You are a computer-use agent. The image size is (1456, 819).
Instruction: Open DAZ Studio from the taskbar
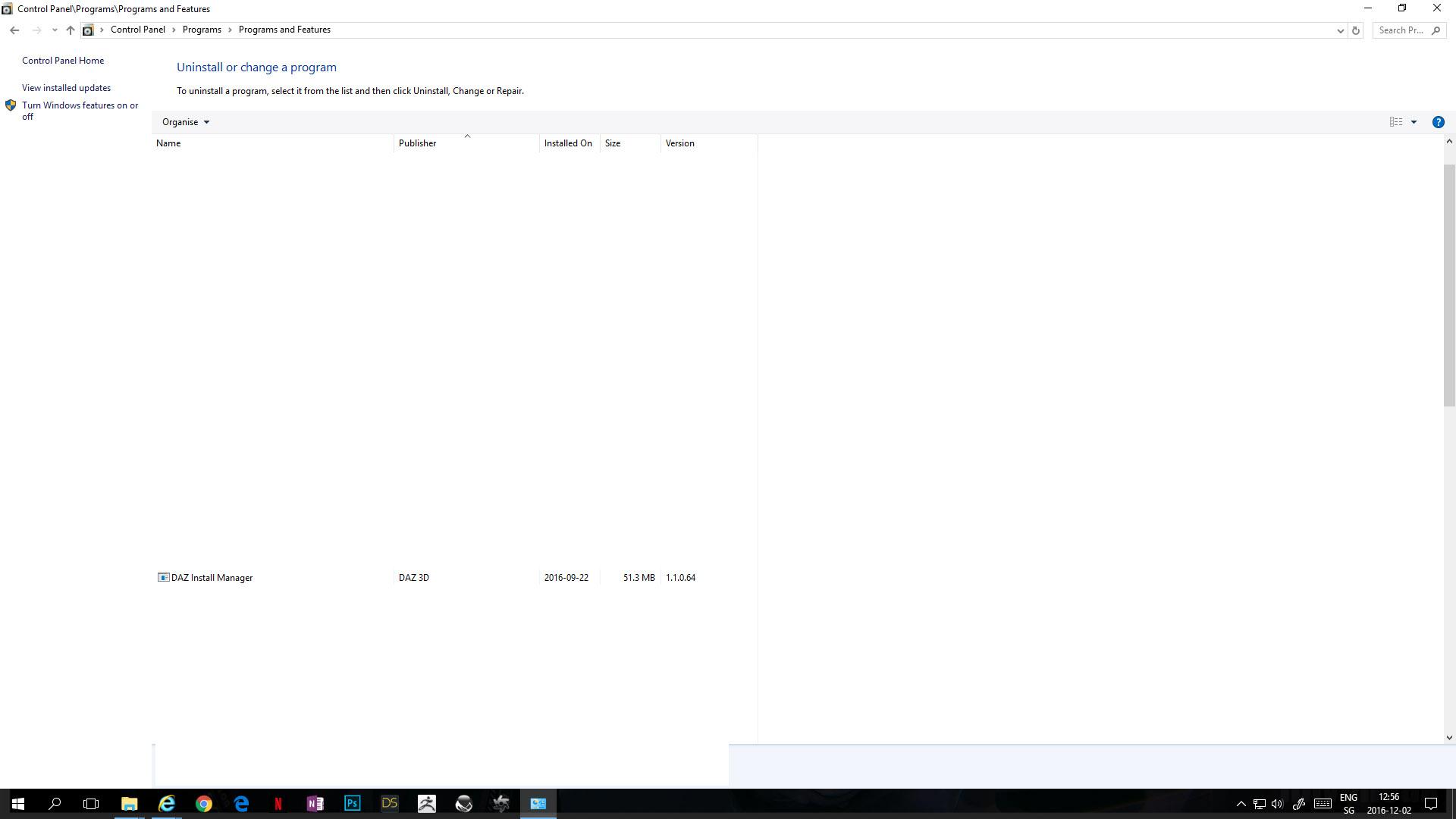pos(390,803)
